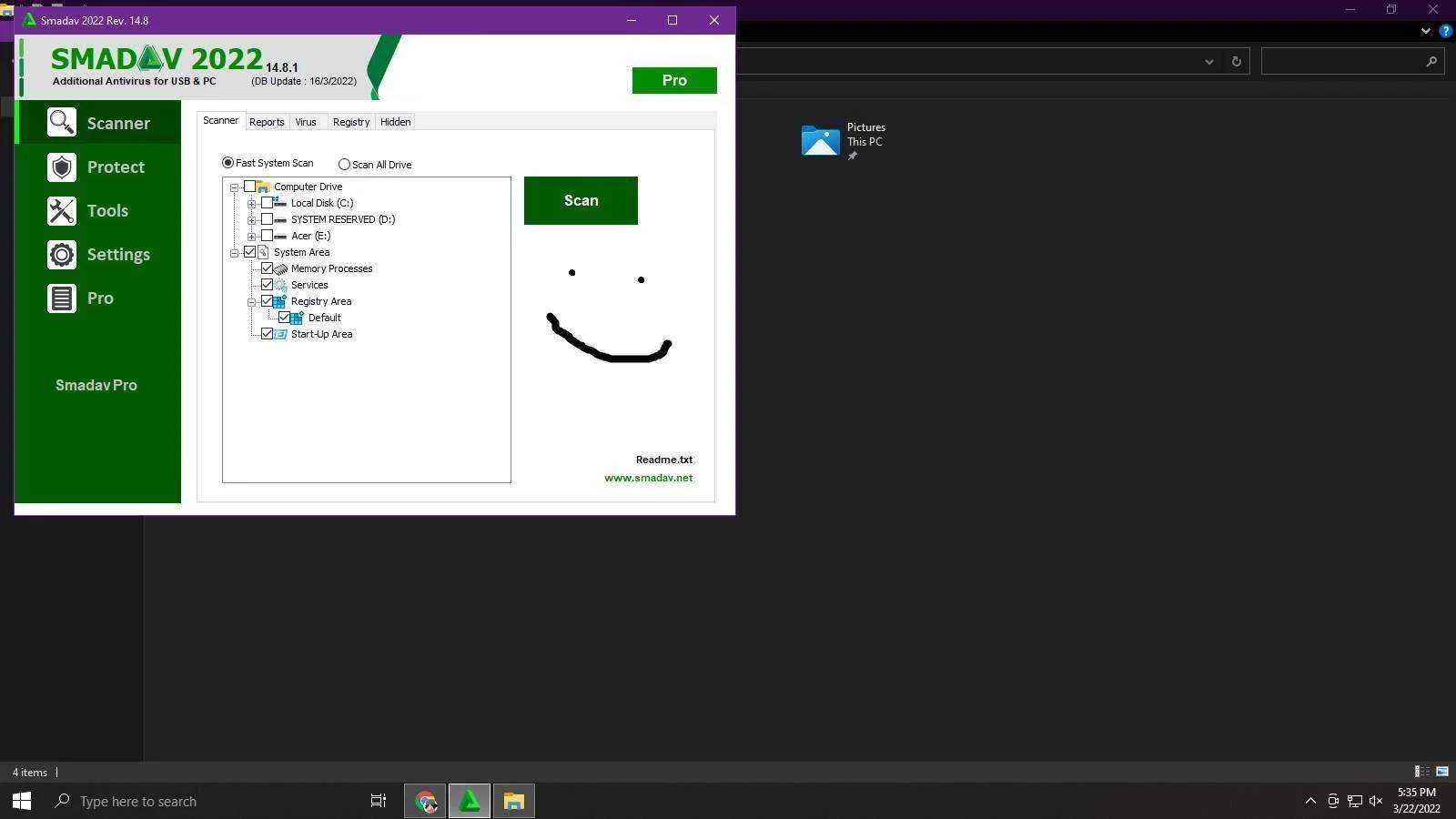Switch Explorer to details view icon
1456x819 pixels.
point(1421,772)
